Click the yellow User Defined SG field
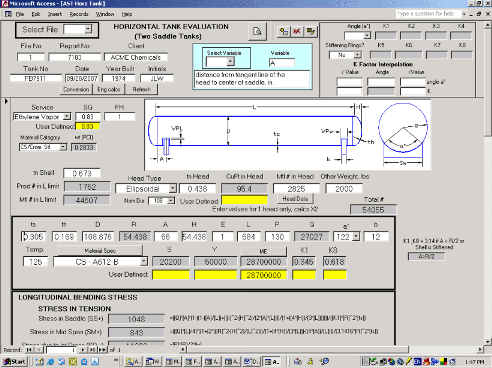Viewport: 492px width, 368px height. click(87, 126)
